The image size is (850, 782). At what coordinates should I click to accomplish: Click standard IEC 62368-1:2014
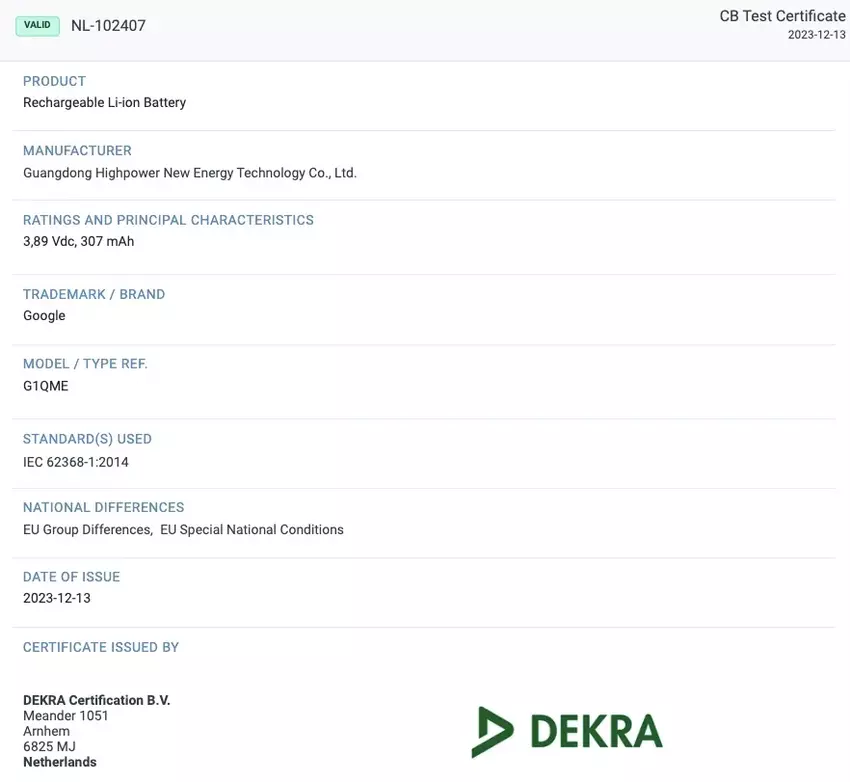click(x=76, y=462)
